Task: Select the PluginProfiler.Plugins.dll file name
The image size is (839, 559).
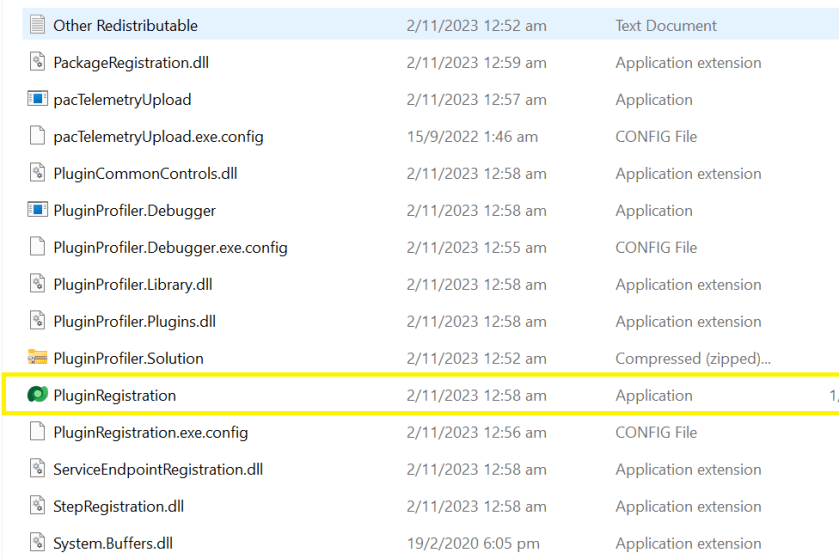Action: pyautogui.click(x=134, y=321)
